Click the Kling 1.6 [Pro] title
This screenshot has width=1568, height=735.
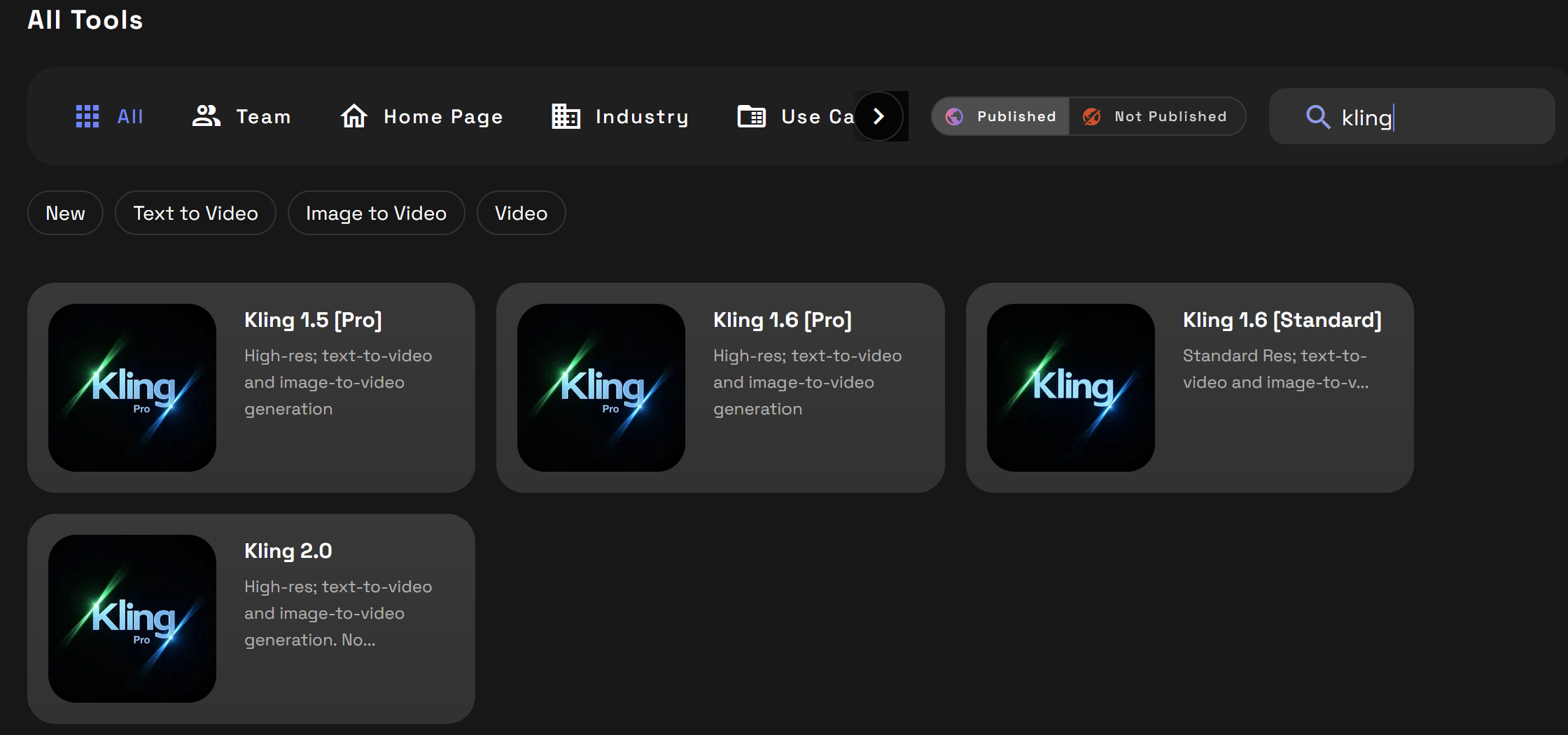pyautogui.click(x=783, y=320)
